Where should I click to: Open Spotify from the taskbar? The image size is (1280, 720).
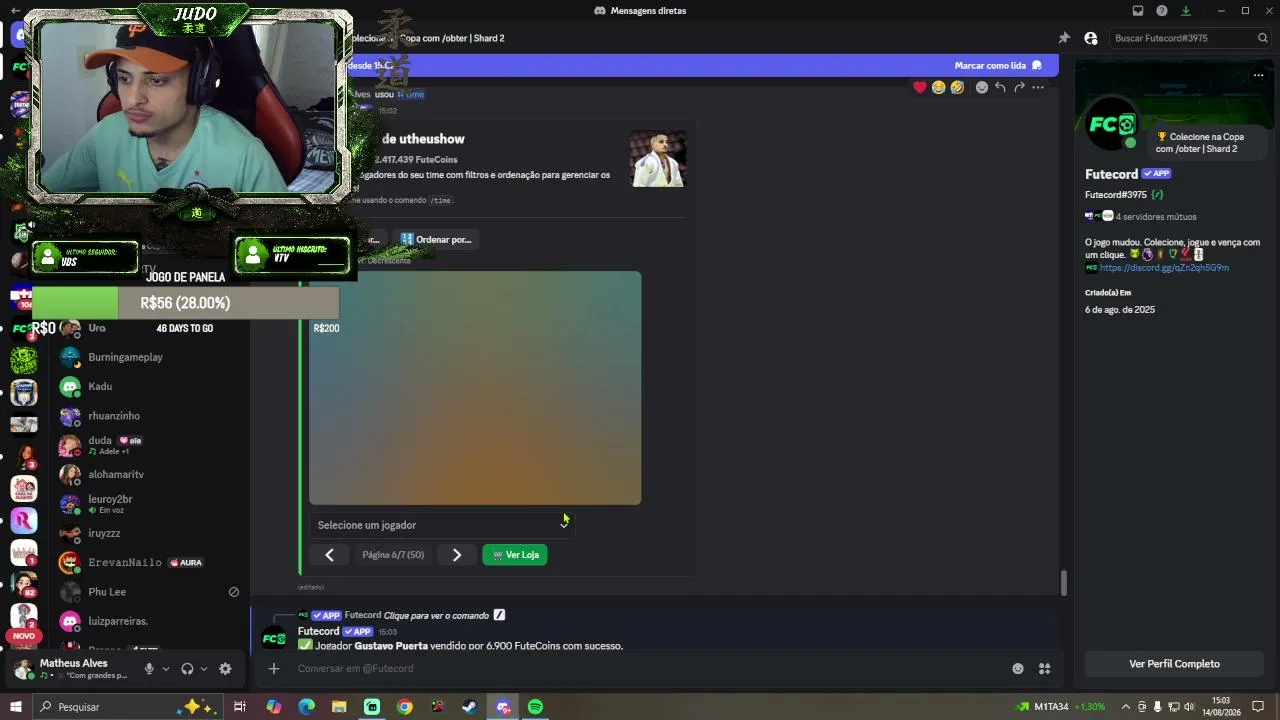pyautogui.click(x=535, y=707)
